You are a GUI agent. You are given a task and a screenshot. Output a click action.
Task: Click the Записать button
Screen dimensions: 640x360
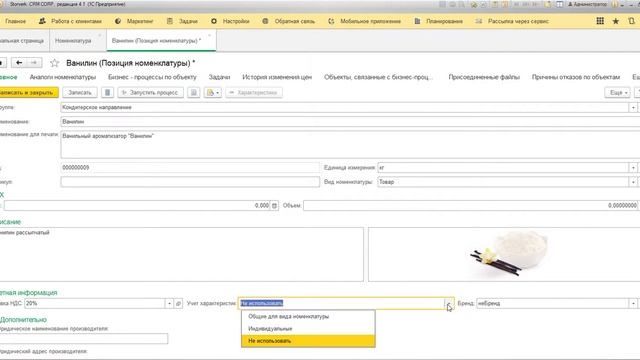coord(80,93)
